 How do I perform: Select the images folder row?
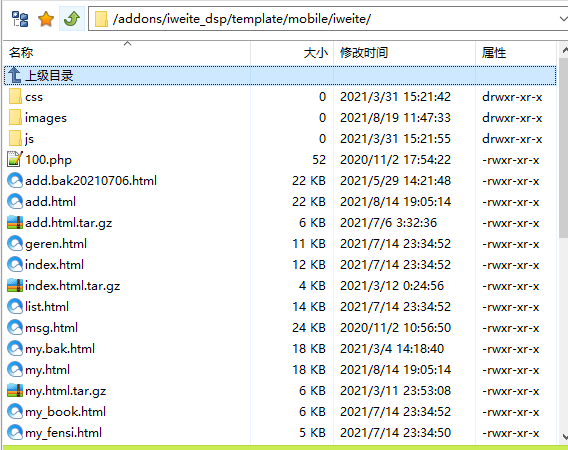click(280, 118)
